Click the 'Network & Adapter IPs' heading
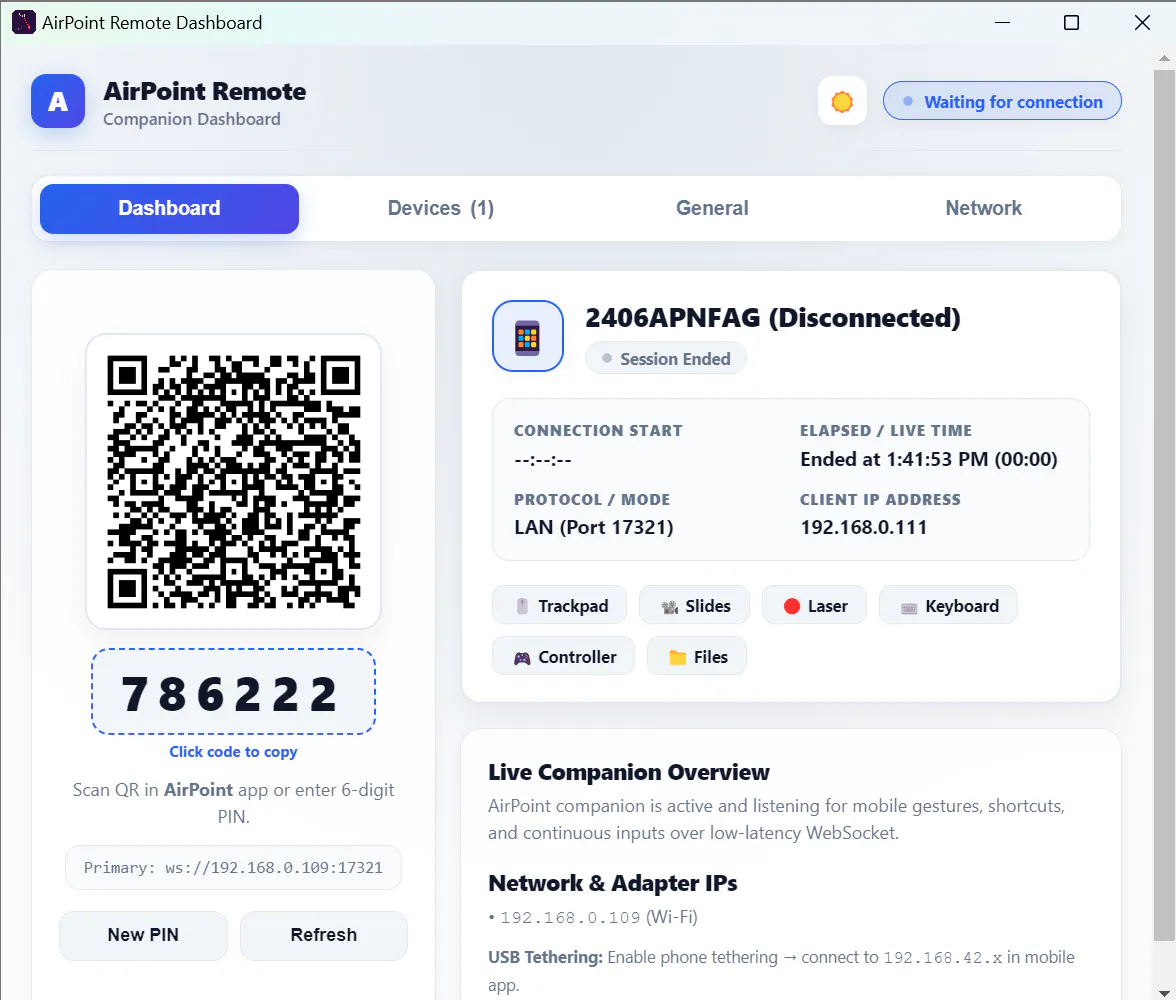Image resolution: width=1176 pixels, height=1000 pixels. point(613,883)
